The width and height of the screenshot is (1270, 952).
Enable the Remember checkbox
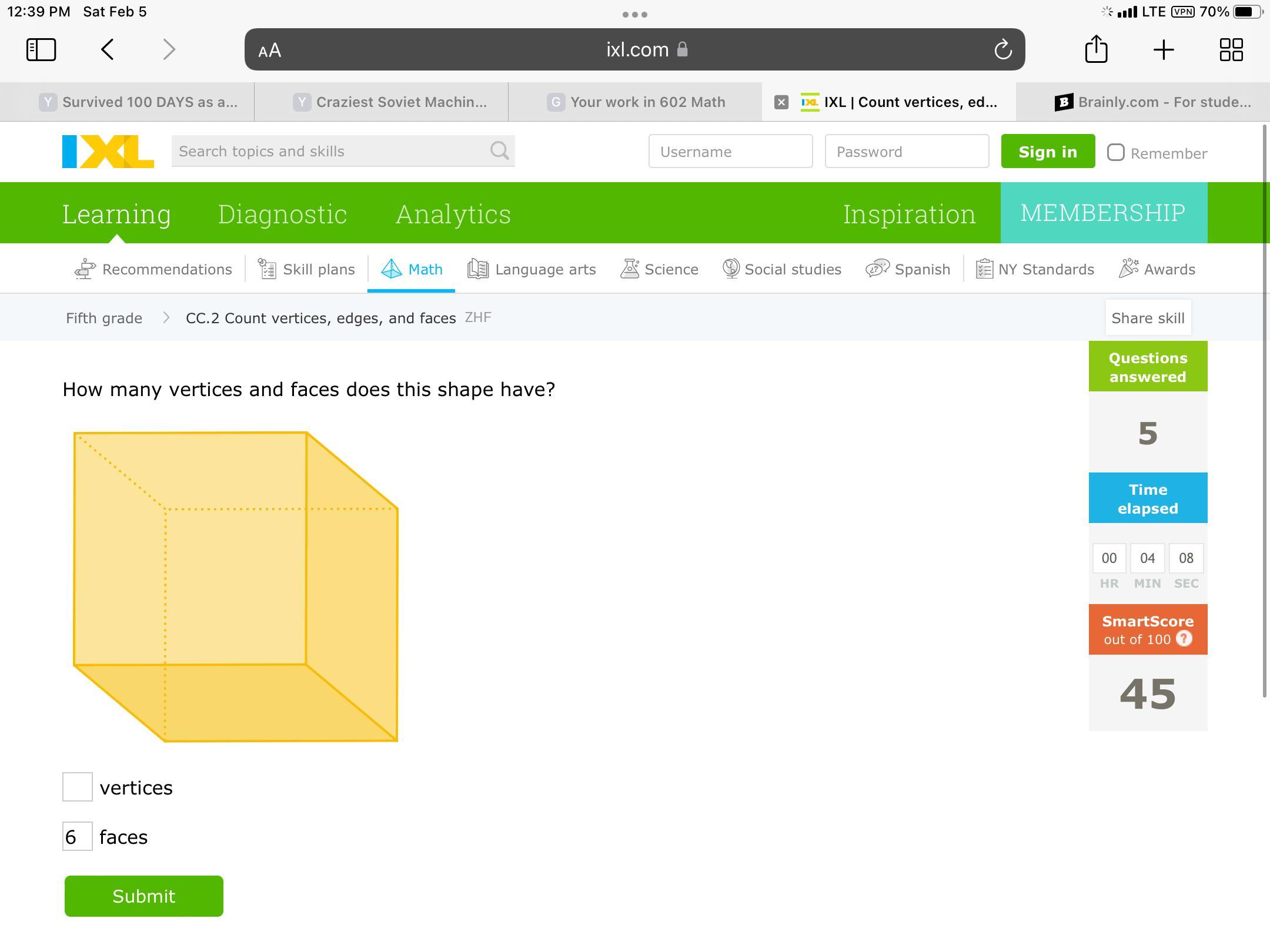[1115, 153]
